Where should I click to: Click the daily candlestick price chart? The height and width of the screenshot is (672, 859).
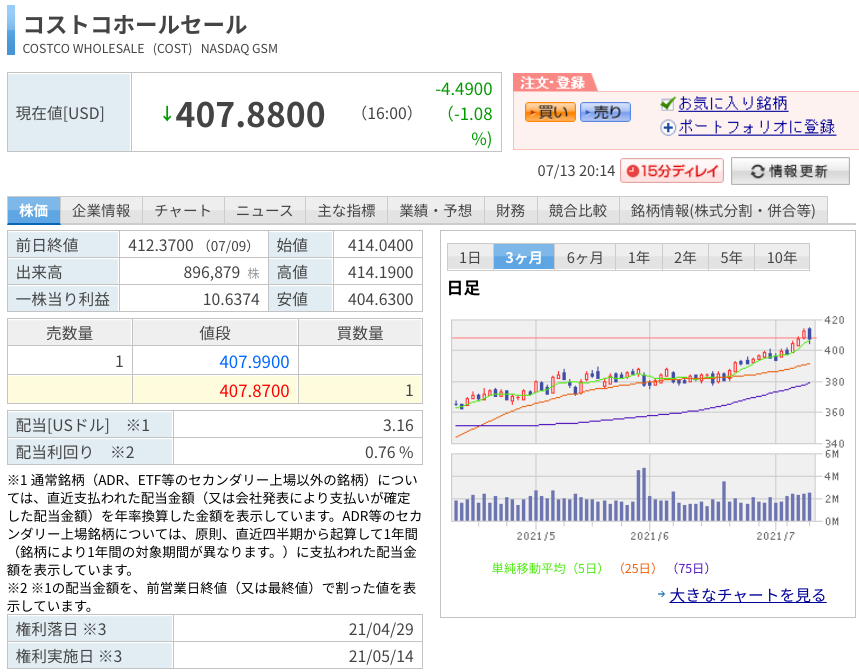tap(635, 382)
